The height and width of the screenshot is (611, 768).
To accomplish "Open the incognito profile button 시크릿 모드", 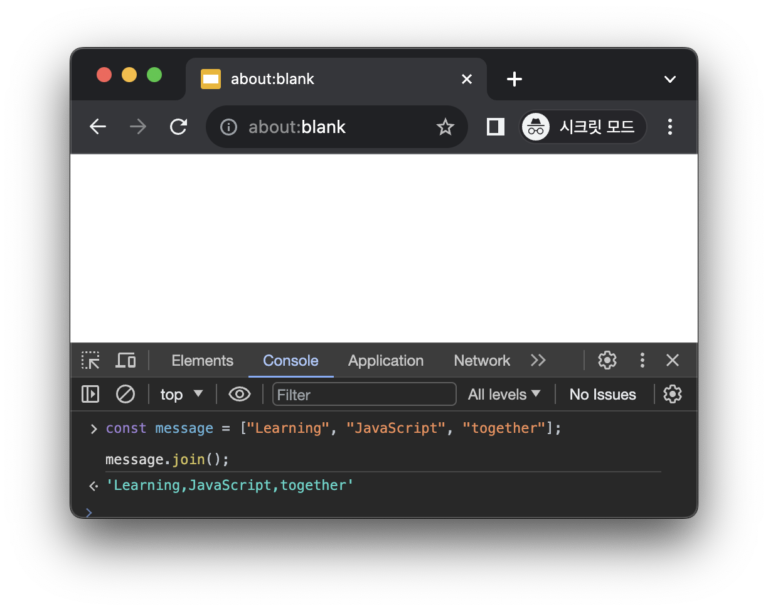I will click(x=583, y=127).
